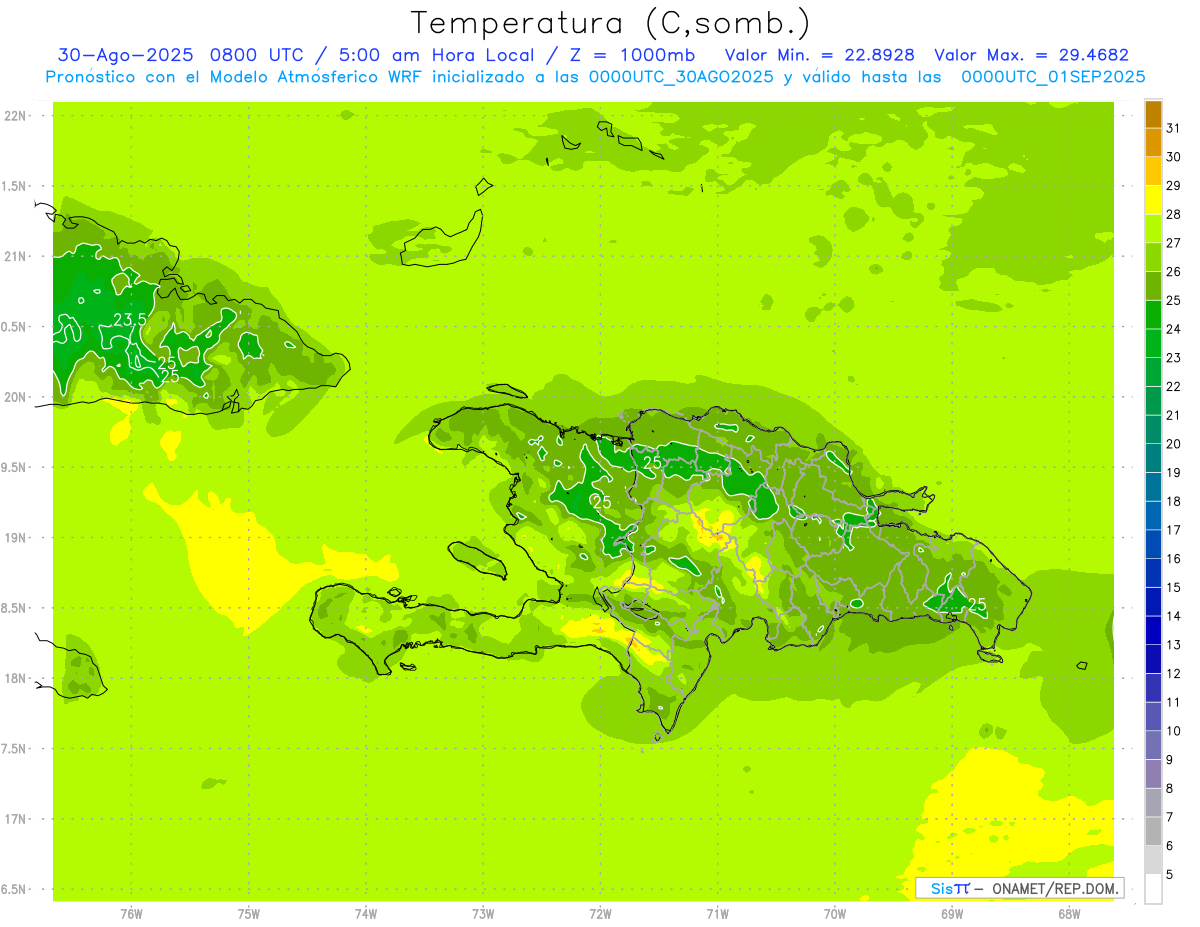Click the color bar label '27'

(x=1174, y=243)
